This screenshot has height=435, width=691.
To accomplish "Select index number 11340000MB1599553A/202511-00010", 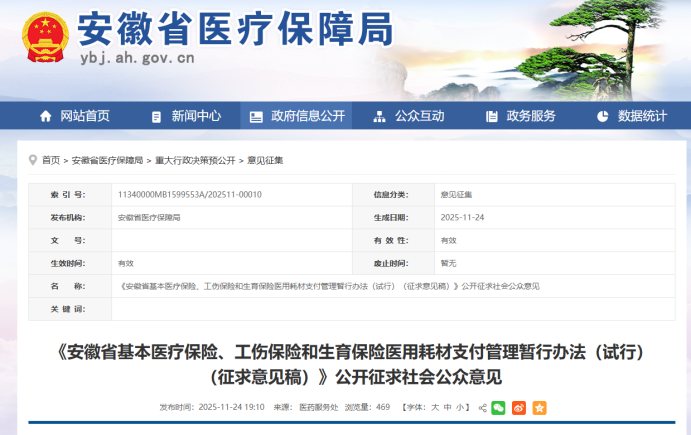I will [x=190, y=195].
